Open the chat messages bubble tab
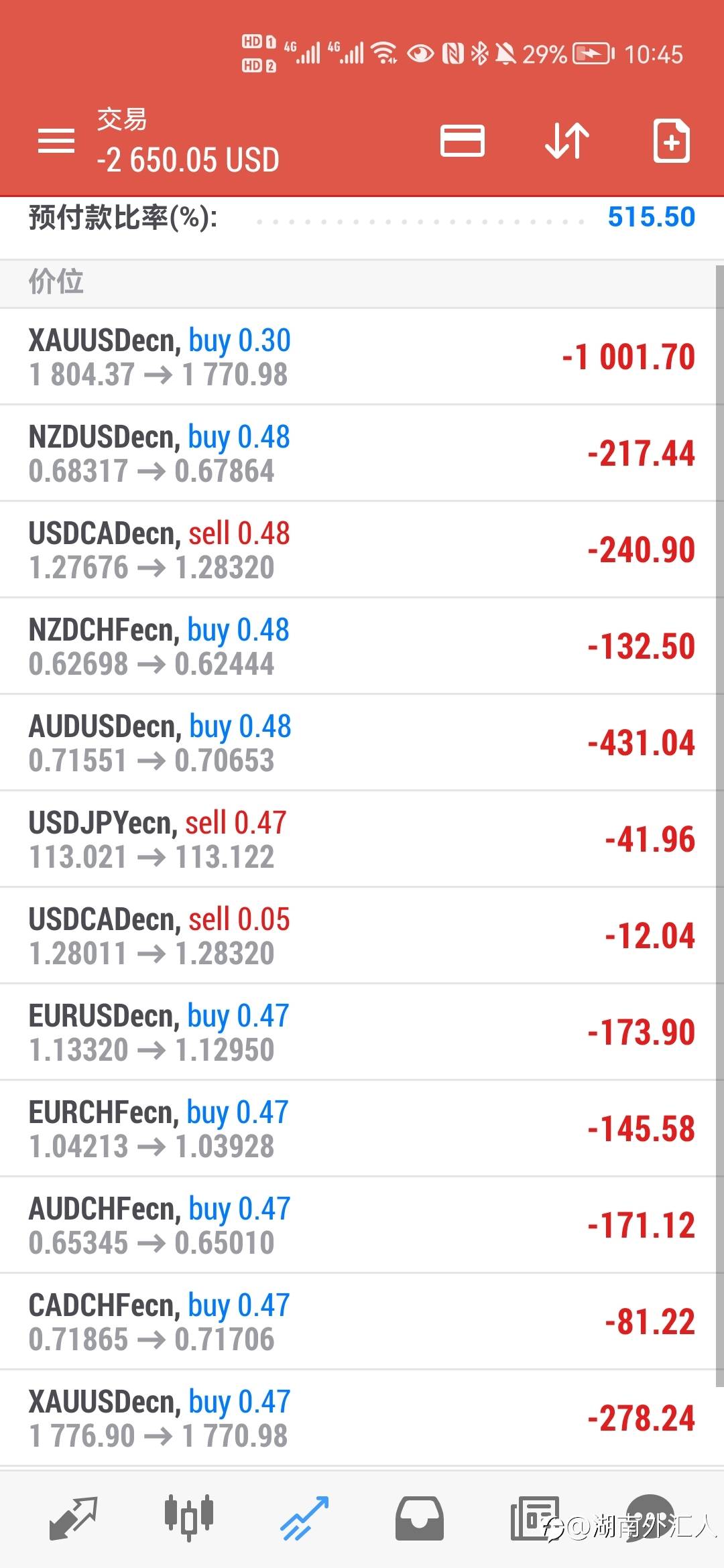 (x=649, y=1517)
